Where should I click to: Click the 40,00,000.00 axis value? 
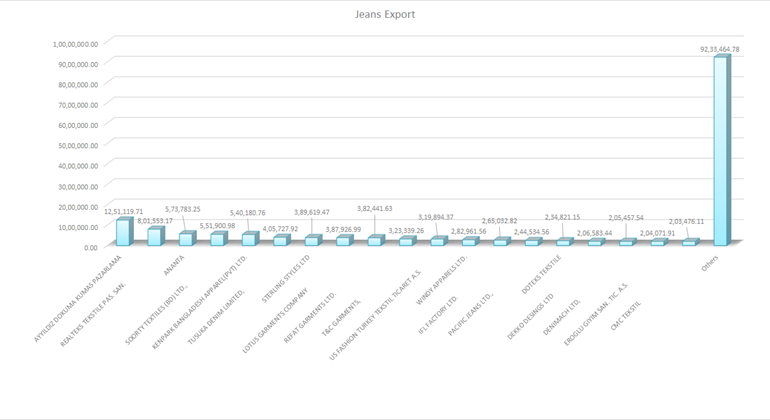tap(78, 166)
